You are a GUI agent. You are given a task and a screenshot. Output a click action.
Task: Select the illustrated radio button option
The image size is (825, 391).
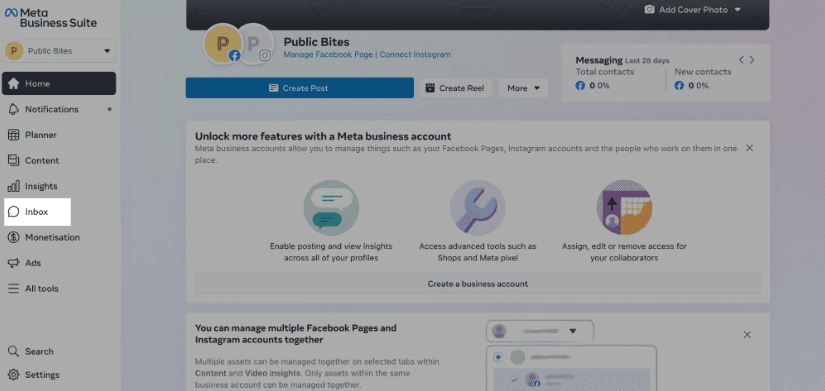point(498,357)
